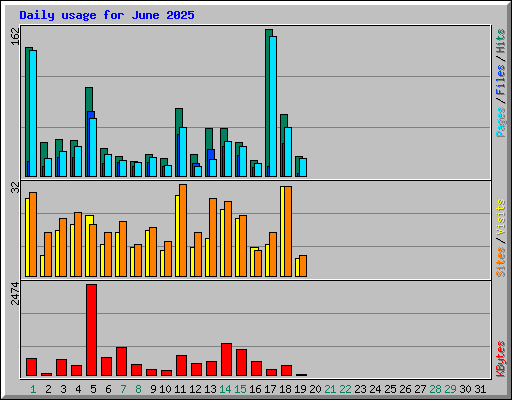Click day 17 on the x-axis

[270, 389]
